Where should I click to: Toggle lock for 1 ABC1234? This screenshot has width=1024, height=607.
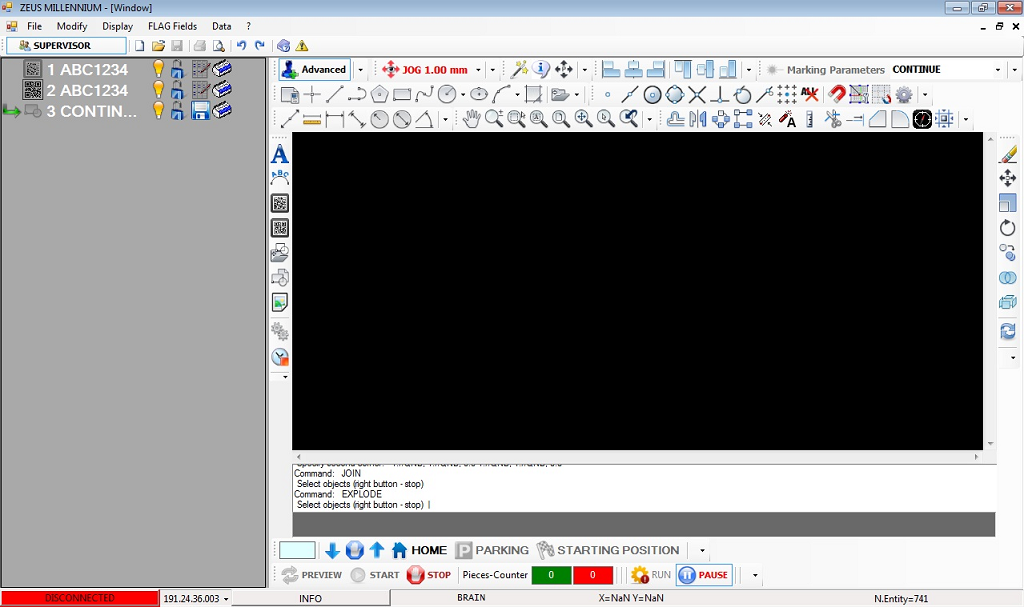(x=177, y=69)
